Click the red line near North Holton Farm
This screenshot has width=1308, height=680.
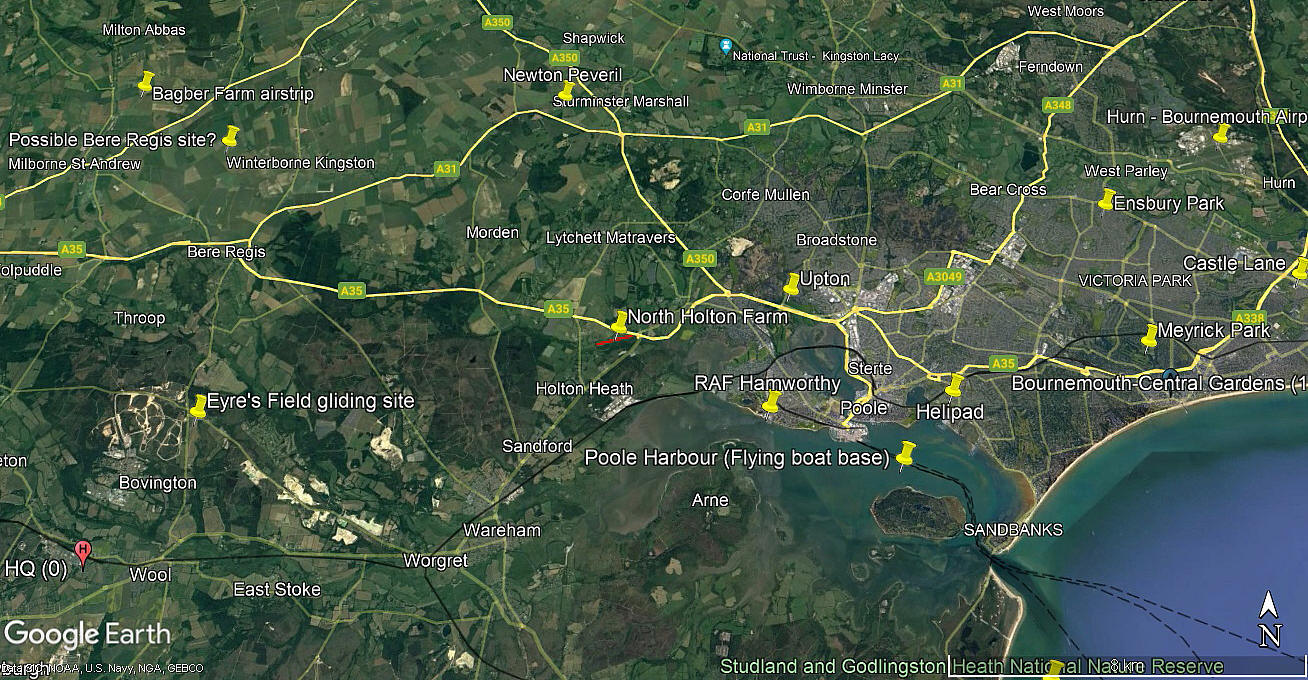pos(615,340)
